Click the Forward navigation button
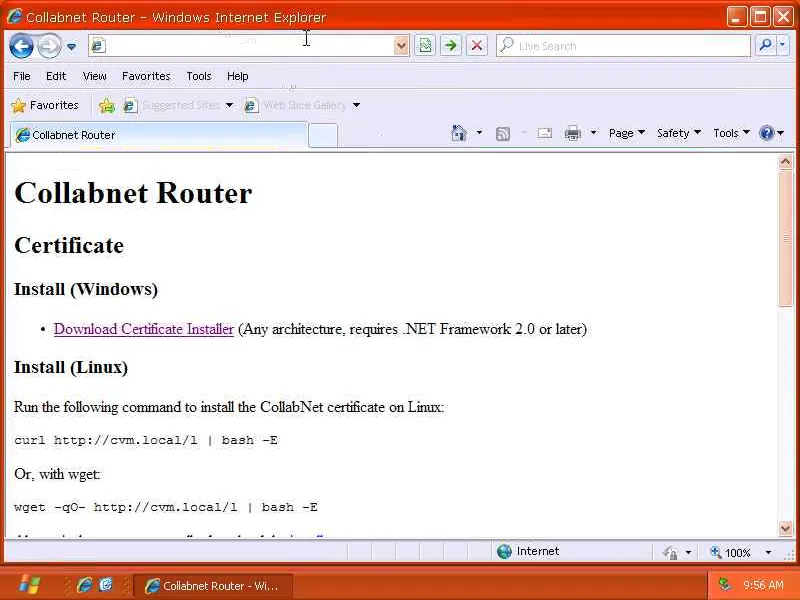The image size is (800, 600). pyautogui.click(x=49, y=46)
